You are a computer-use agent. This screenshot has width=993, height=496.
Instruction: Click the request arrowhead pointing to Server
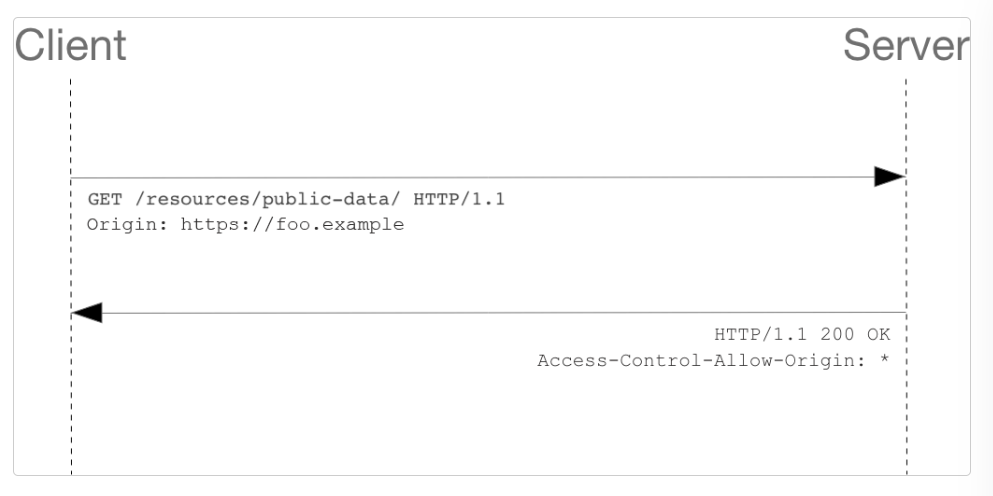(x=890, y=177)
